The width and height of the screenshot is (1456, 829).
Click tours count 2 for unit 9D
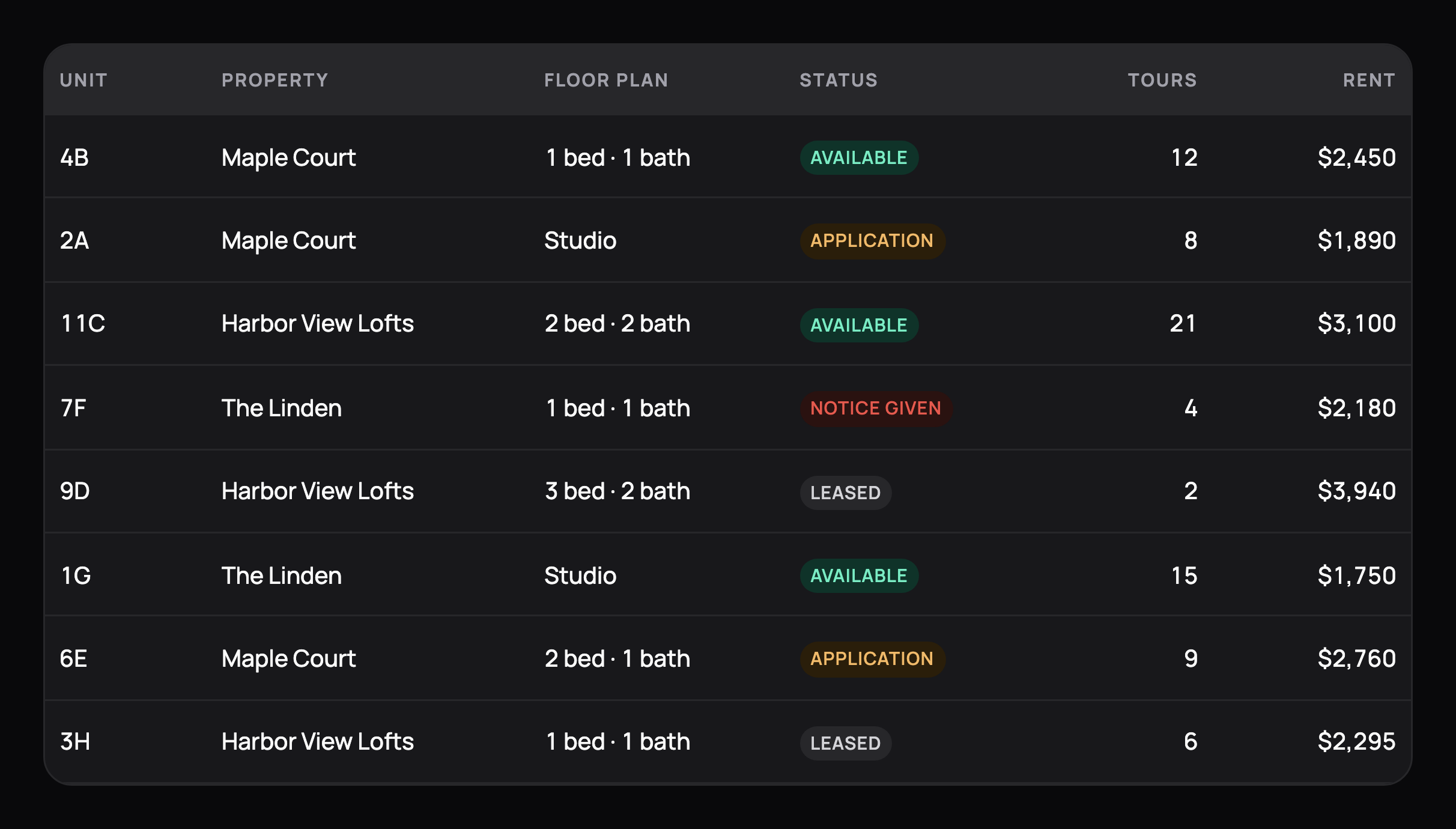click(x=1191, y=491)
